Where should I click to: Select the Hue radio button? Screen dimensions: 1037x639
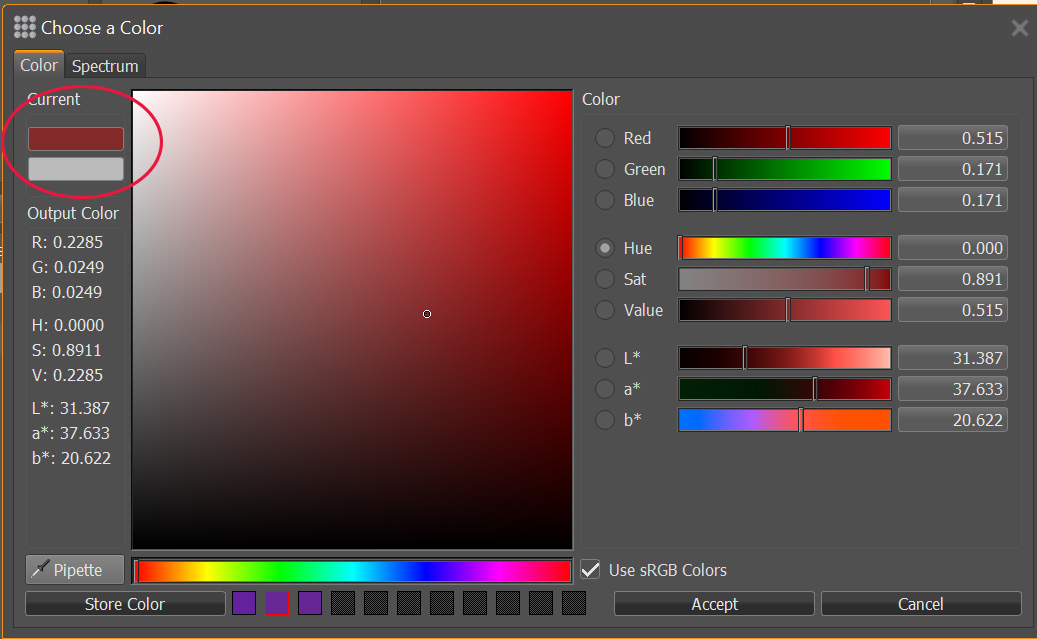coord(605,247)
